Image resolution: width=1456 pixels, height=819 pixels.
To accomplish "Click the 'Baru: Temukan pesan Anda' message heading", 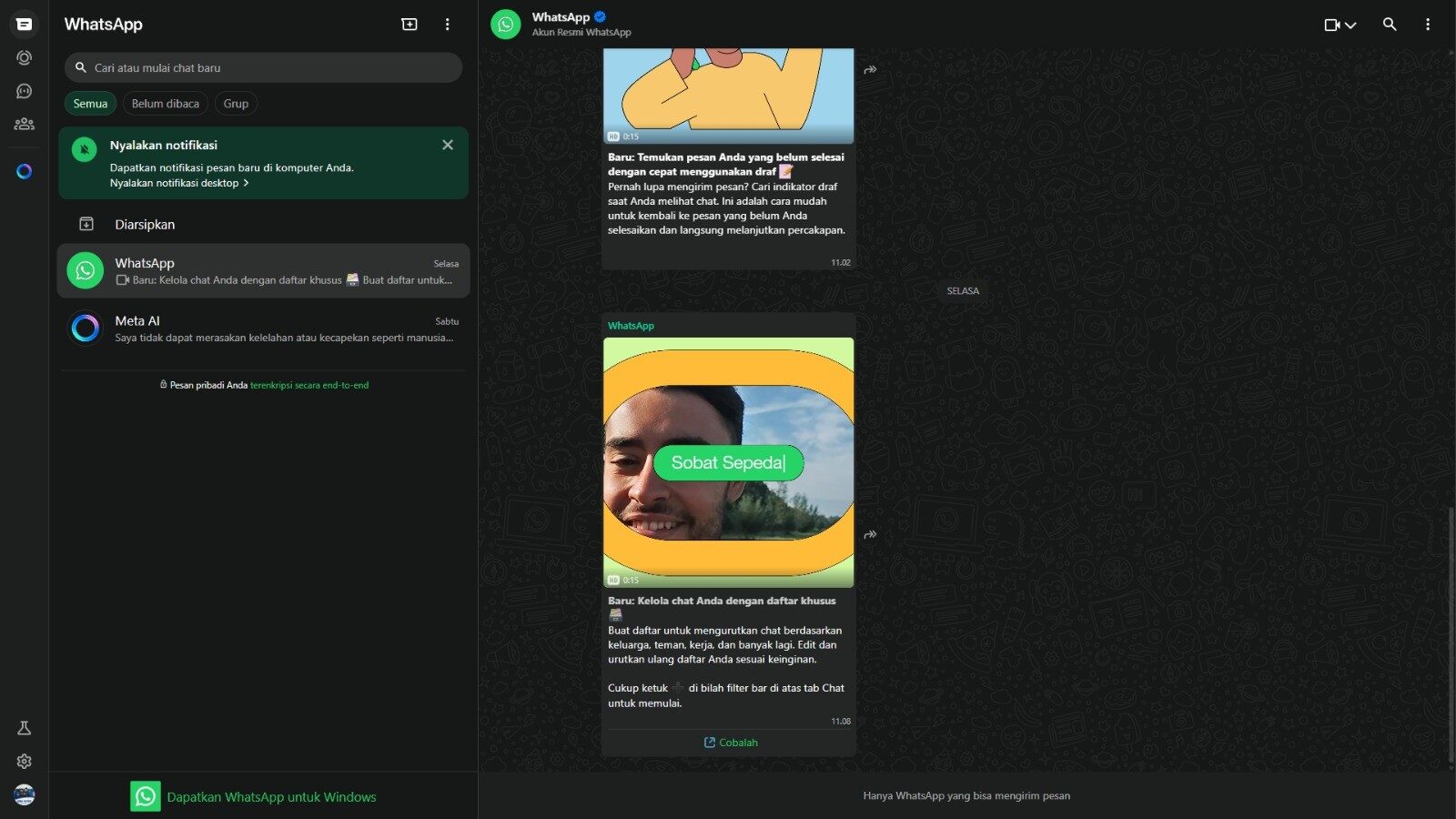I will pos(726,165).
